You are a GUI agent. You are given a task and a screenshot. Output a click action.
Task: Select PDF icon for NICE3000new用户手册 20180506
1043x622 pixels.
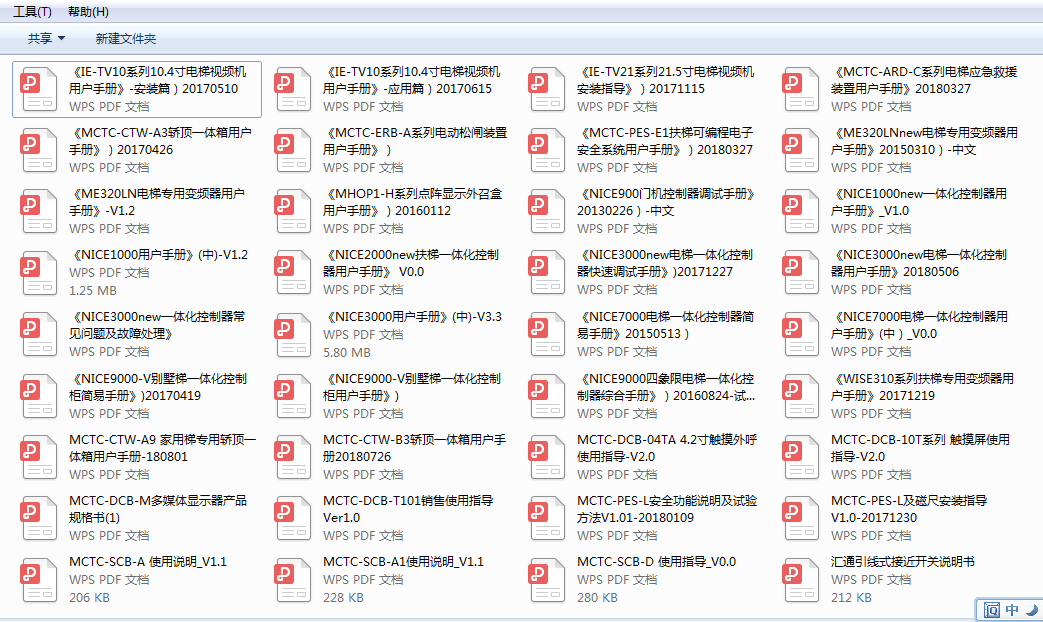tap(801, 273)
